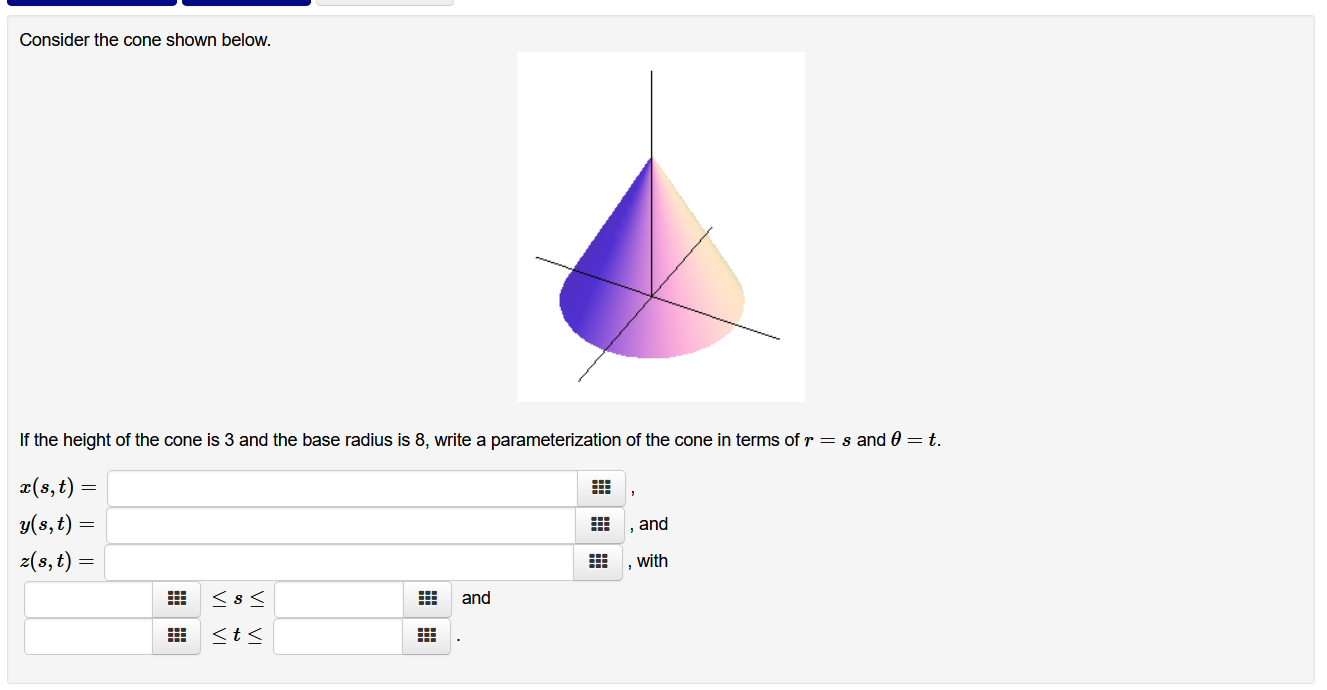1327x690 pixels.
Task: Click the cone figure image
Action: pyautogui.click(x=660, y=226)
